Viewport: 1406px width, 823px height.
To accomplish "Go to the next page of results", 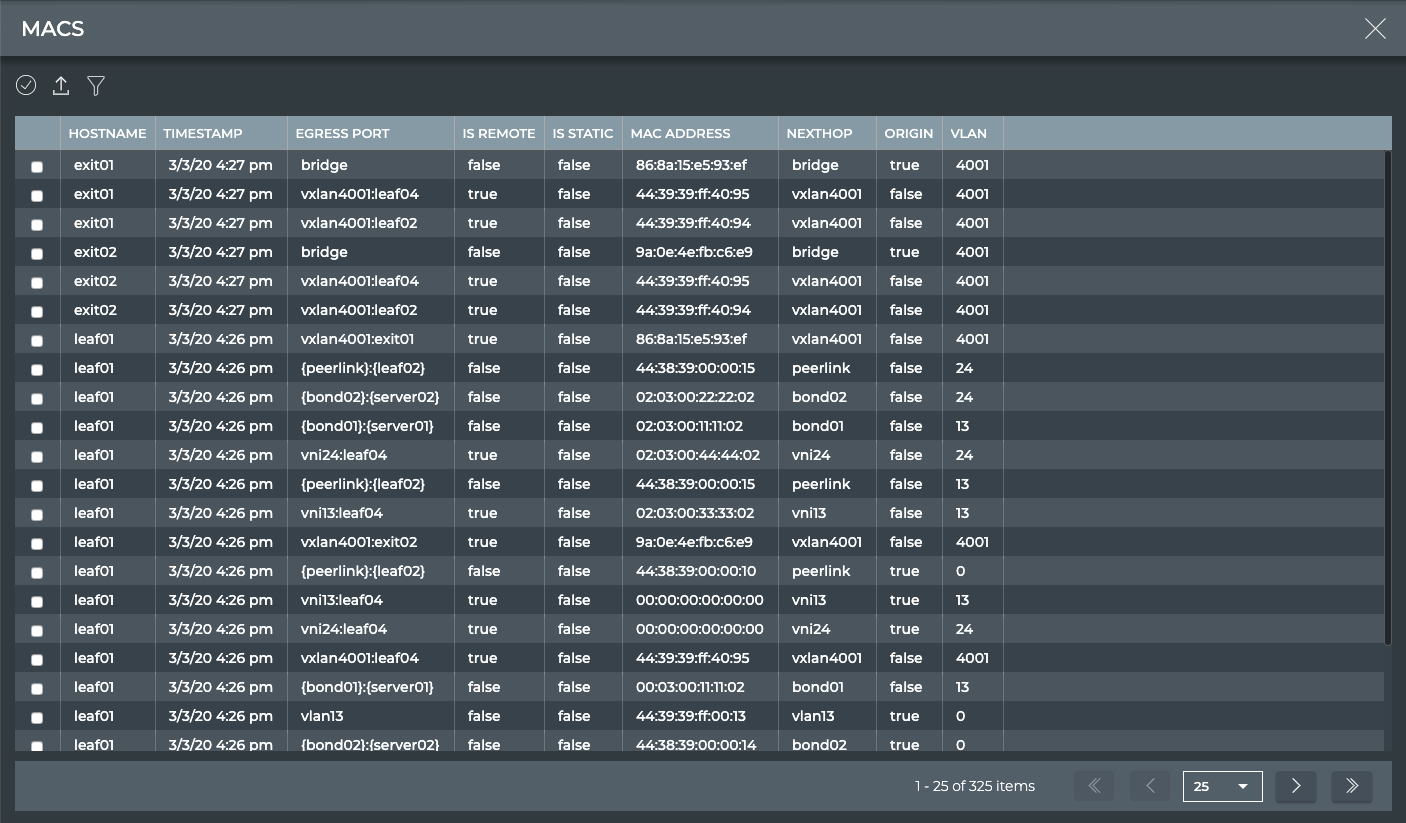I will pyautogui.click(x=1296, y=786).
